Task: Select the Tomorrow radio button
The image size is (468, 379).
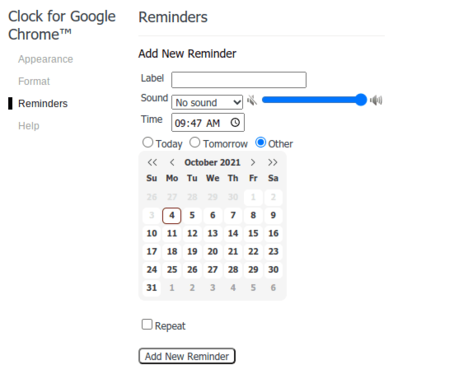Action: click(195, 143)
